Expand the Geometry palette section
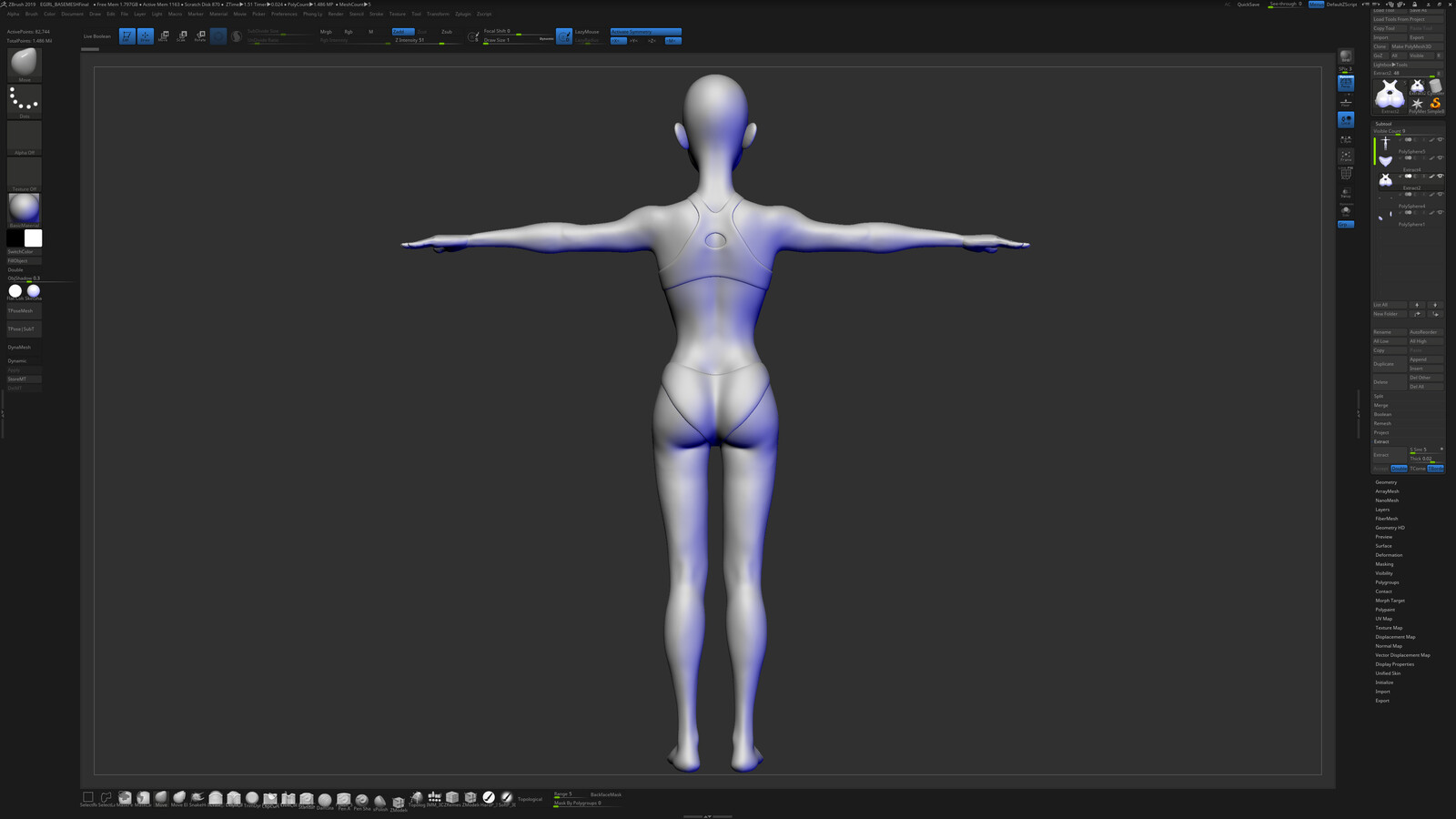The height and width of the screenshot is (819, 1456). click(x=1386, y=482)
